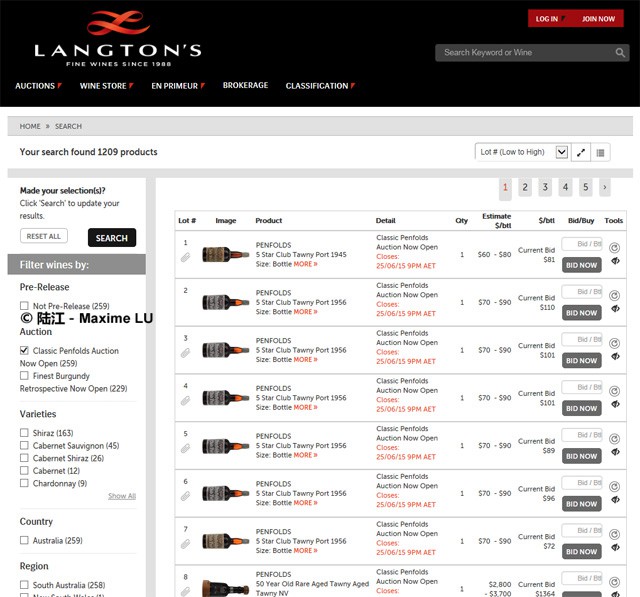Click the Search Keyword or Wine field
640x597 pixels.
pyautogui.click(x=522, y=53)
